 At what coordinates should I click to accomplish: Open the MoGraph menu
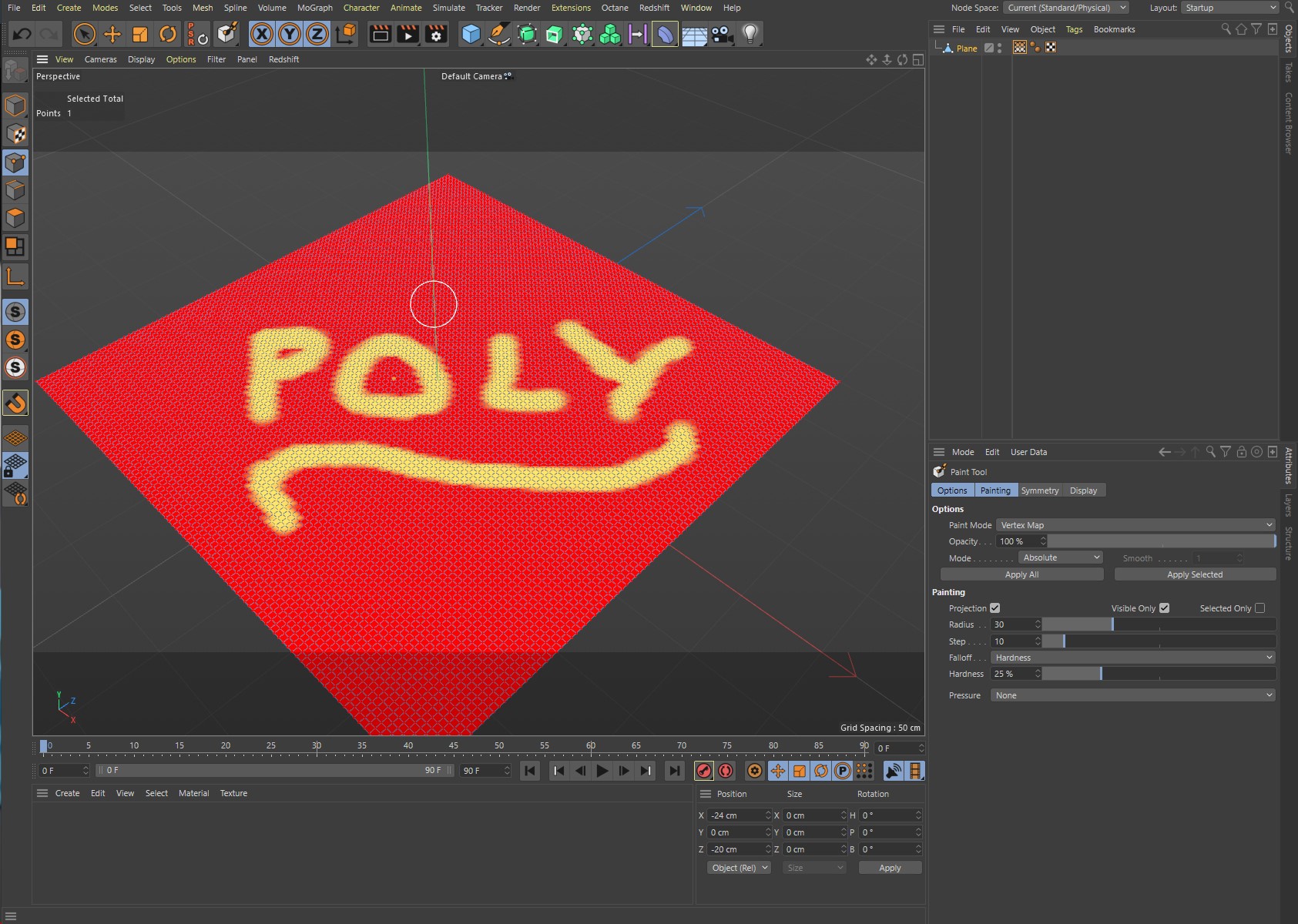(314, 8)
